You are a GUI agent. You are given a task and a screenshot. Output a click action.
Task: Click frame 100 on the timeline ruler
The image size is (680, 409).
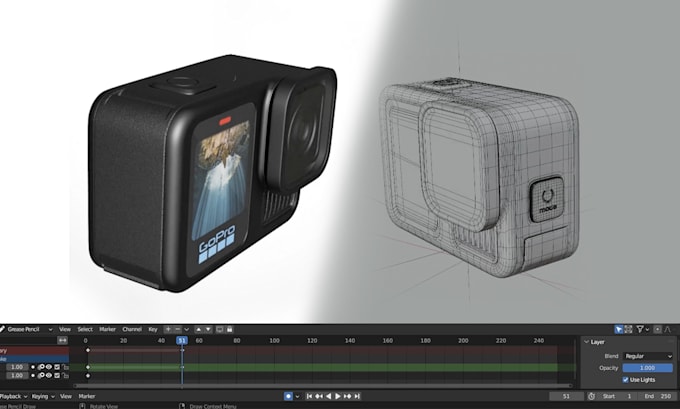point(275,340)
